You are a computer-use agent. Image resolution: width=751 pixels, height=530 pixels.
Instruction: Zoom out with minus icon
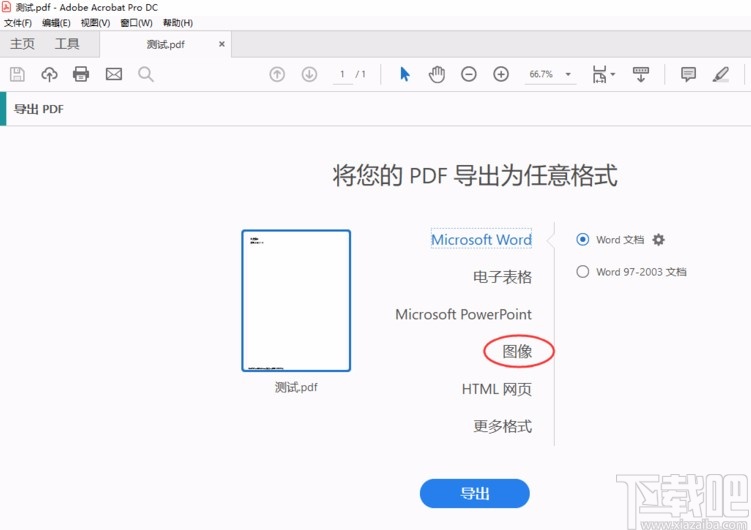pyautogui.click(x=469, y=74)
